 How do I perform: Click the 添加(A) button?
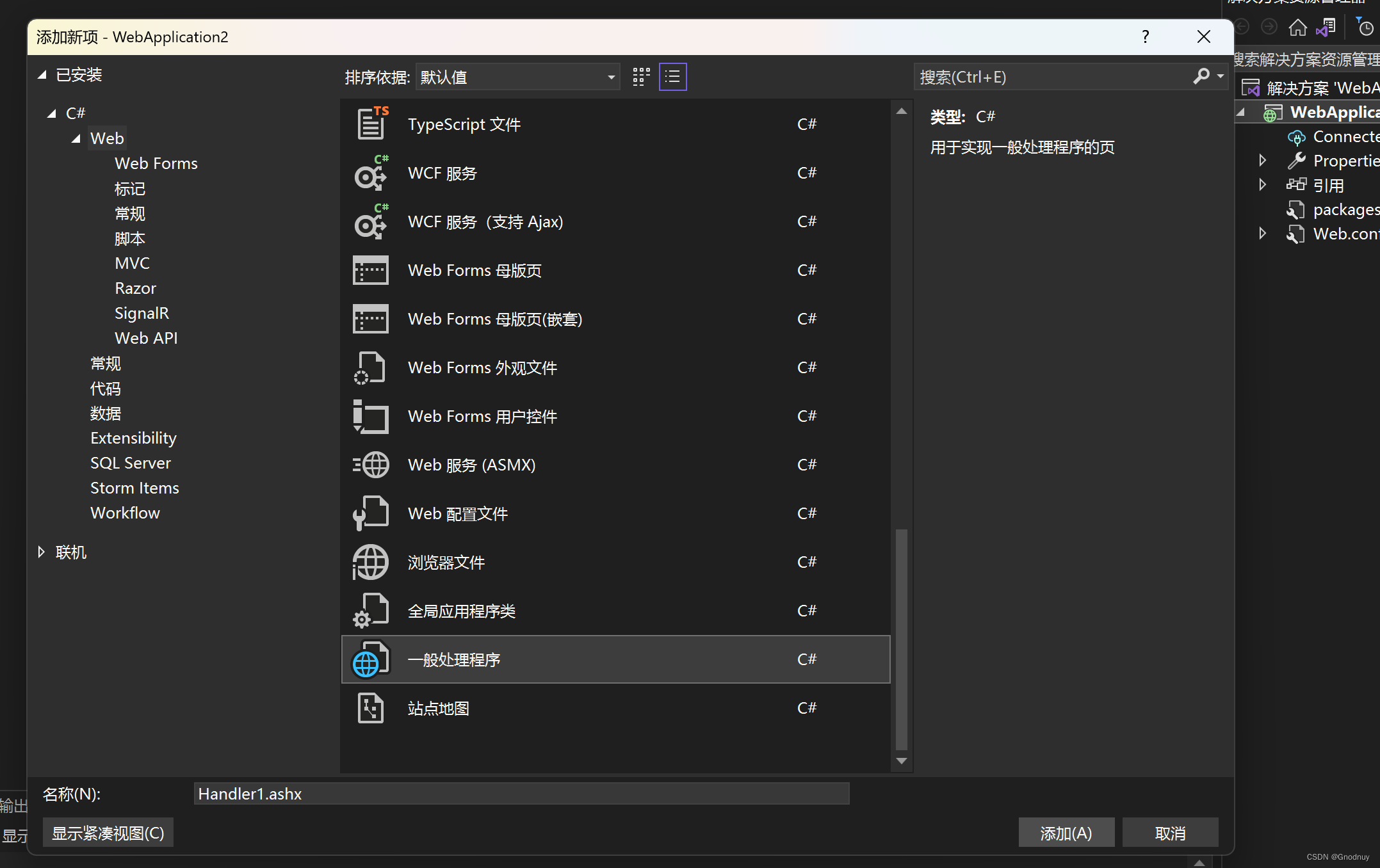point(1066,832)
